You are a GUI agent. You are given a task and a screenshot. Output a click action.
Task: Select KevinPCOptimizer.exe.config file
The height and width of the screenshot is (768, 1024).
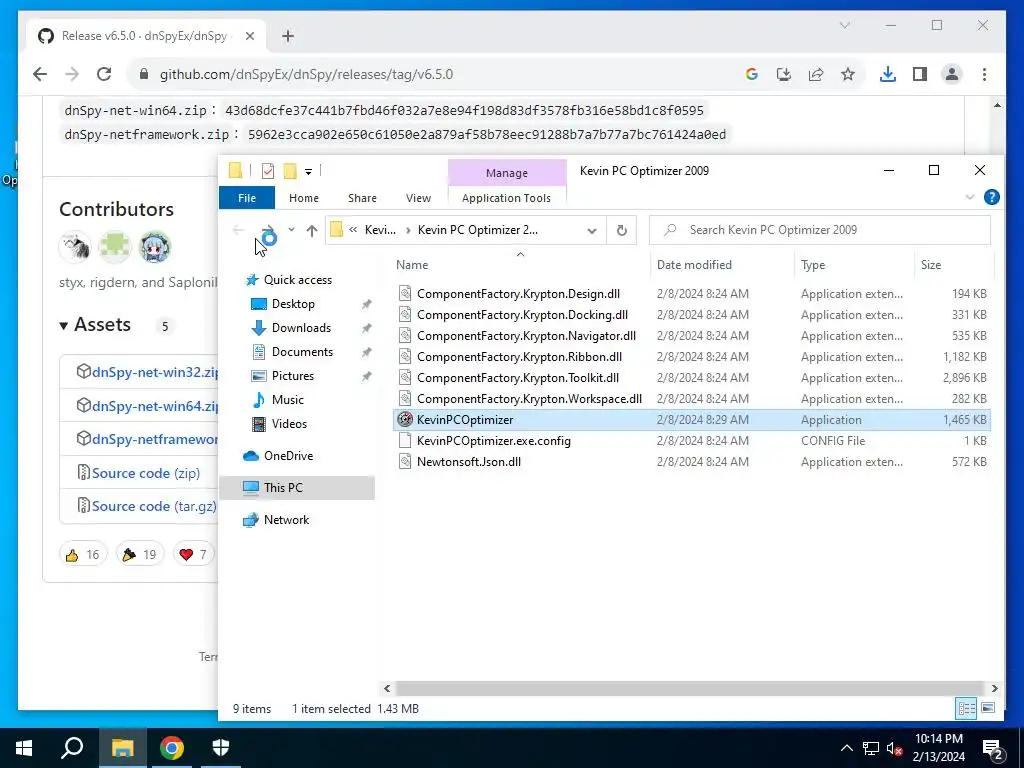(x=493, y=441)
